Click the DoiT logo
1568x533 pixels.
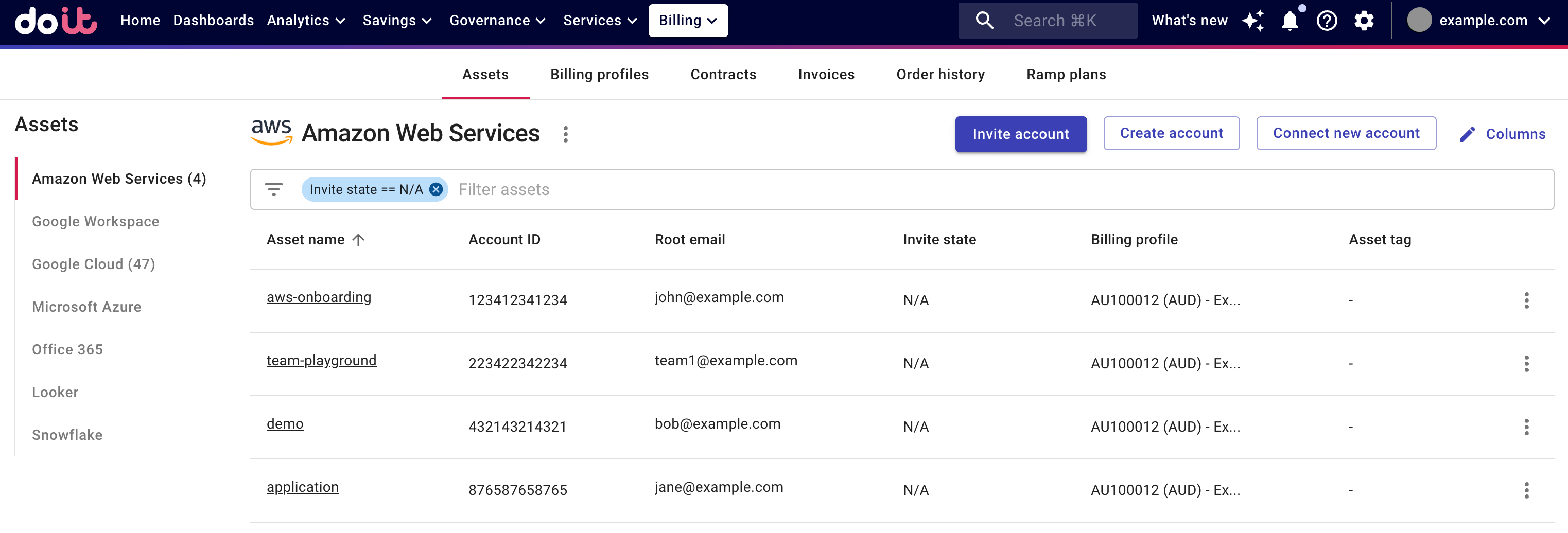(56, 21)
